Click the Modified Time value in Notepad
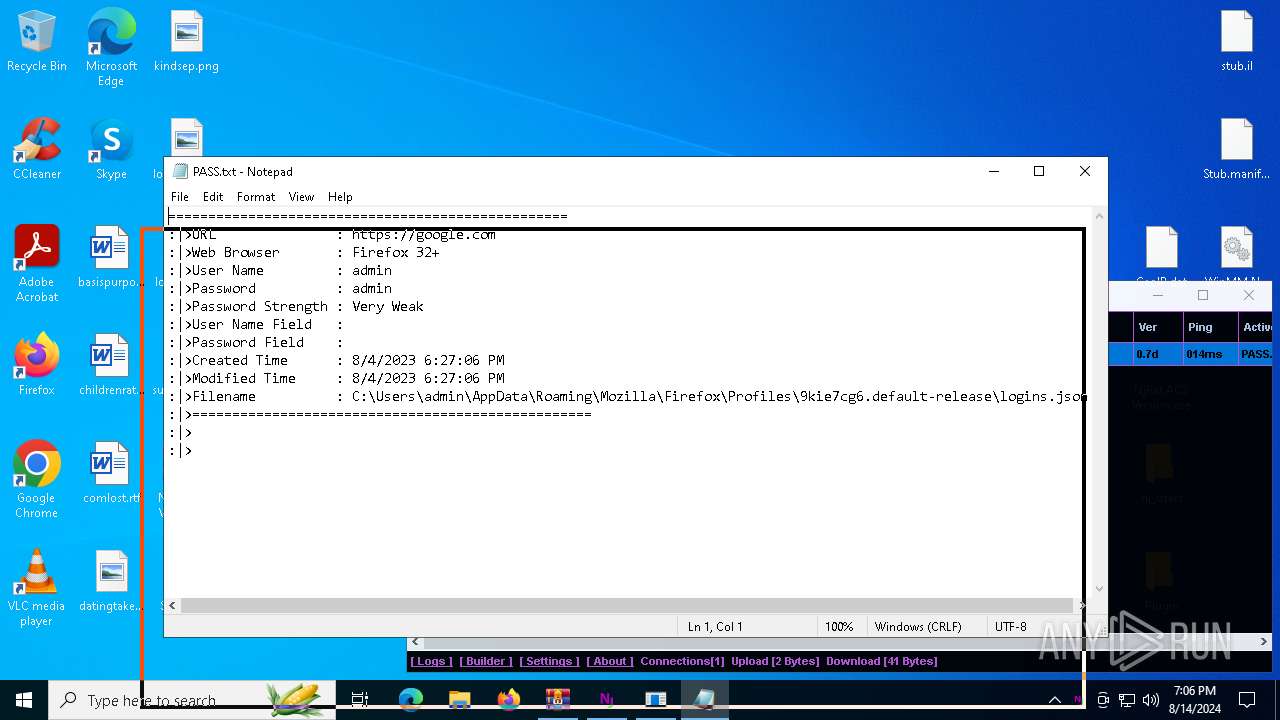This screenshot has height=720, width=1280. tap(428, 378)
